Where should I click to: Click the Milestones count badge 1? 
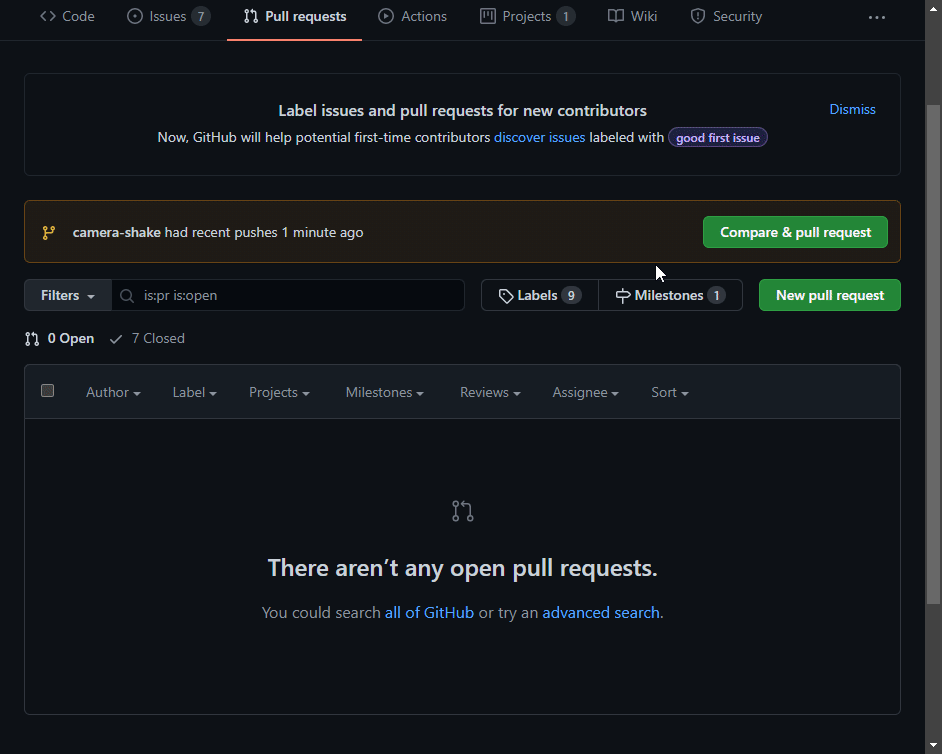click(x=716, y=295)
